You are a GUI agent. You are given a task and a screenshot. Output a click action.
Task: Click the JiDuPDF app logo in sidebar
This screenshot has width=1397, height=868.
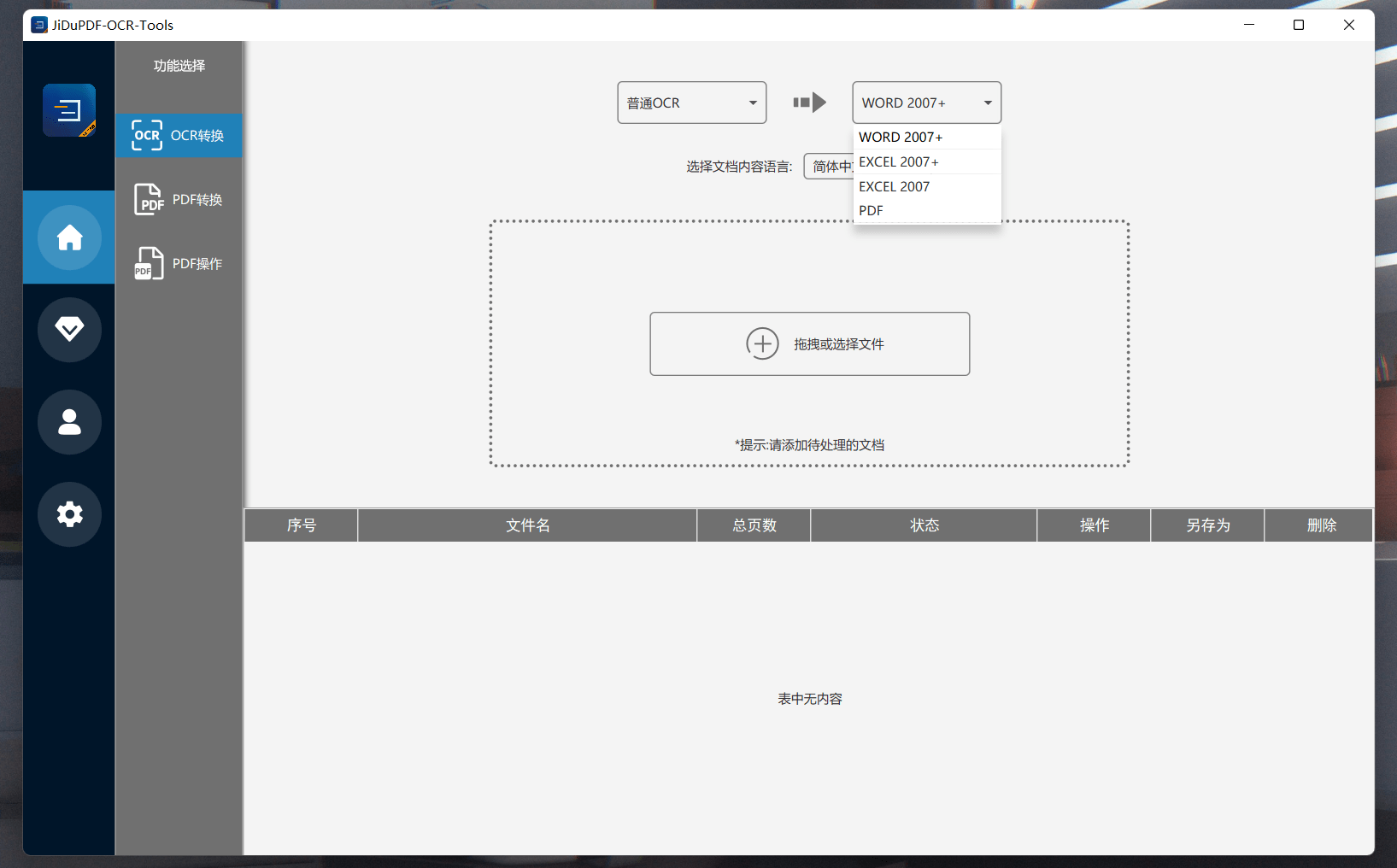coord(69,110)
